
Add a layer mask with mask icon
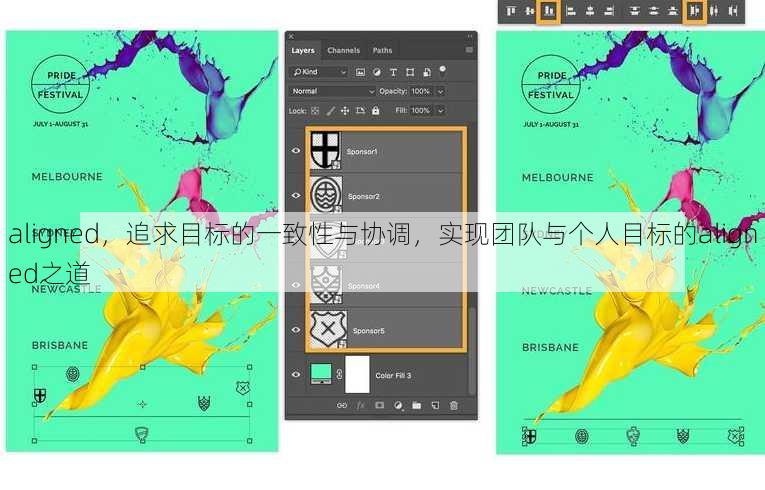(x=379, y=406)
